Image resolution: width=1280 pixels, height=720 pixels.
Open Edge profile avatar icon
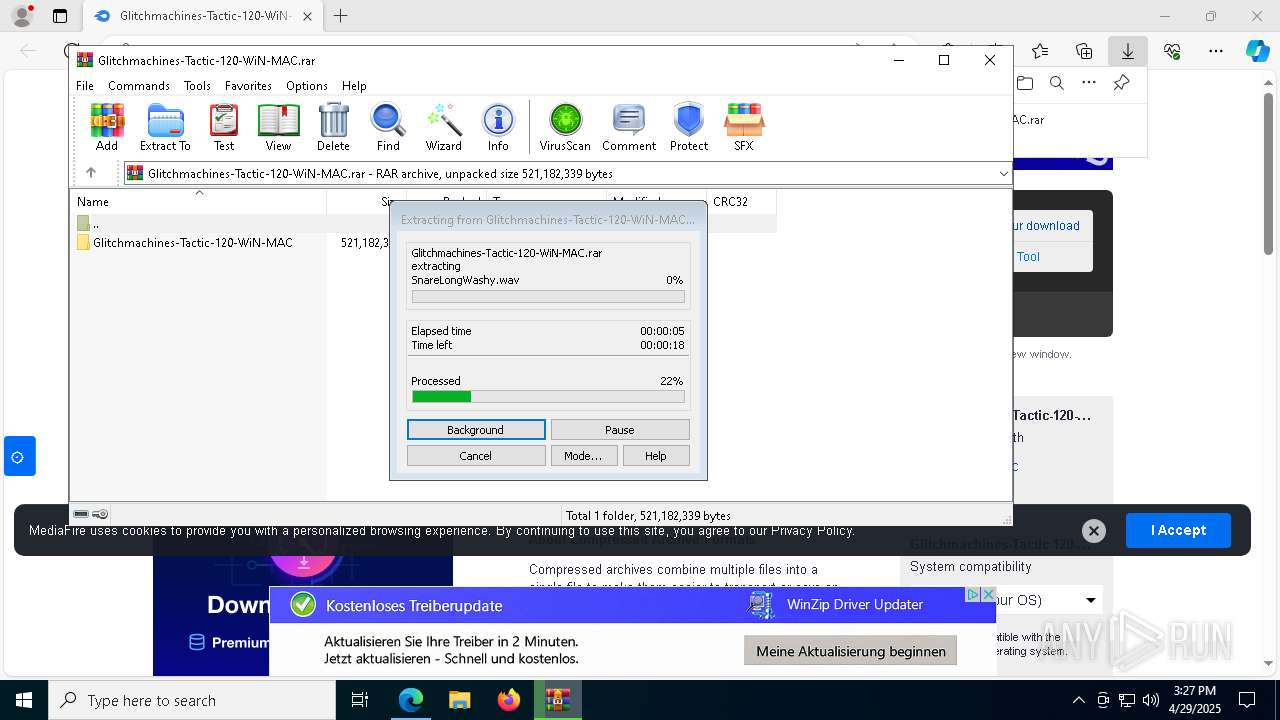point(21,16)
